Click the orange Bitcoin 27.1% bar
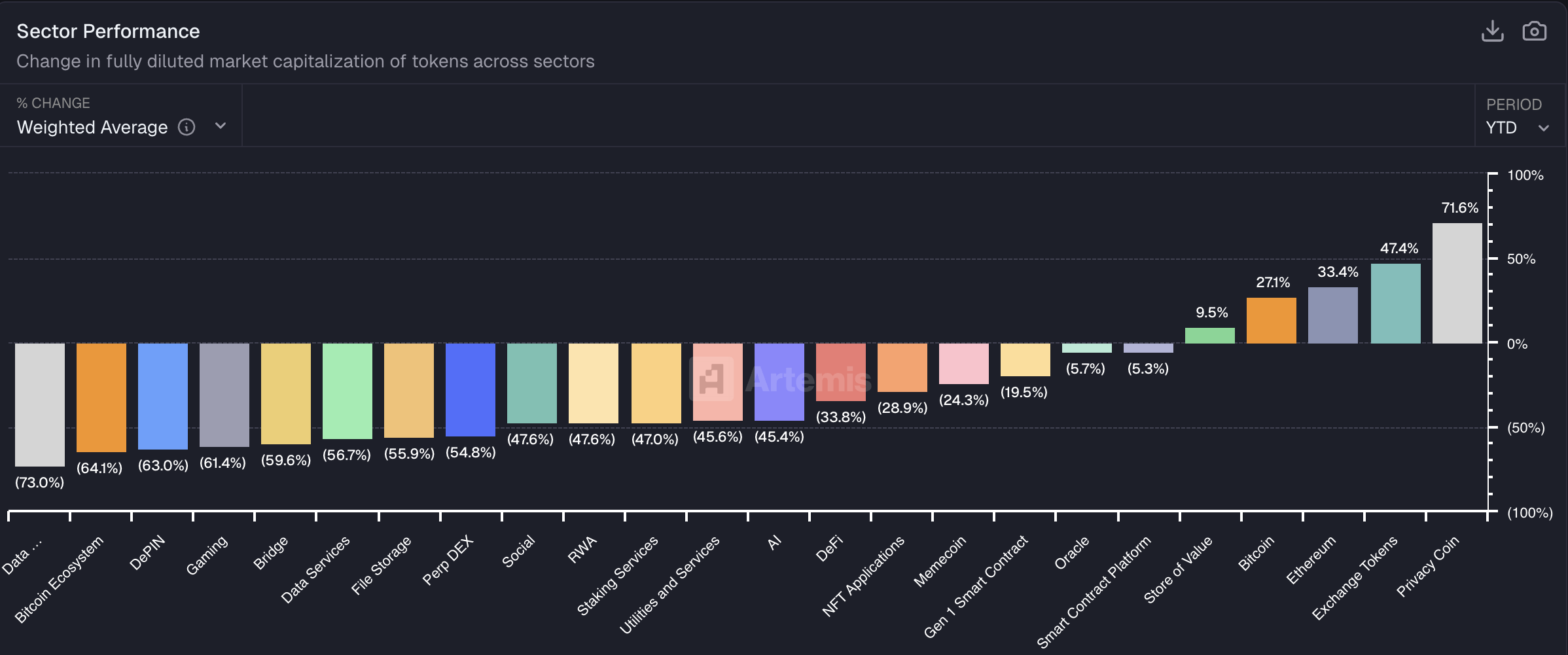Viewport: 1568px width, 655px height. (x=1271, y=321)
